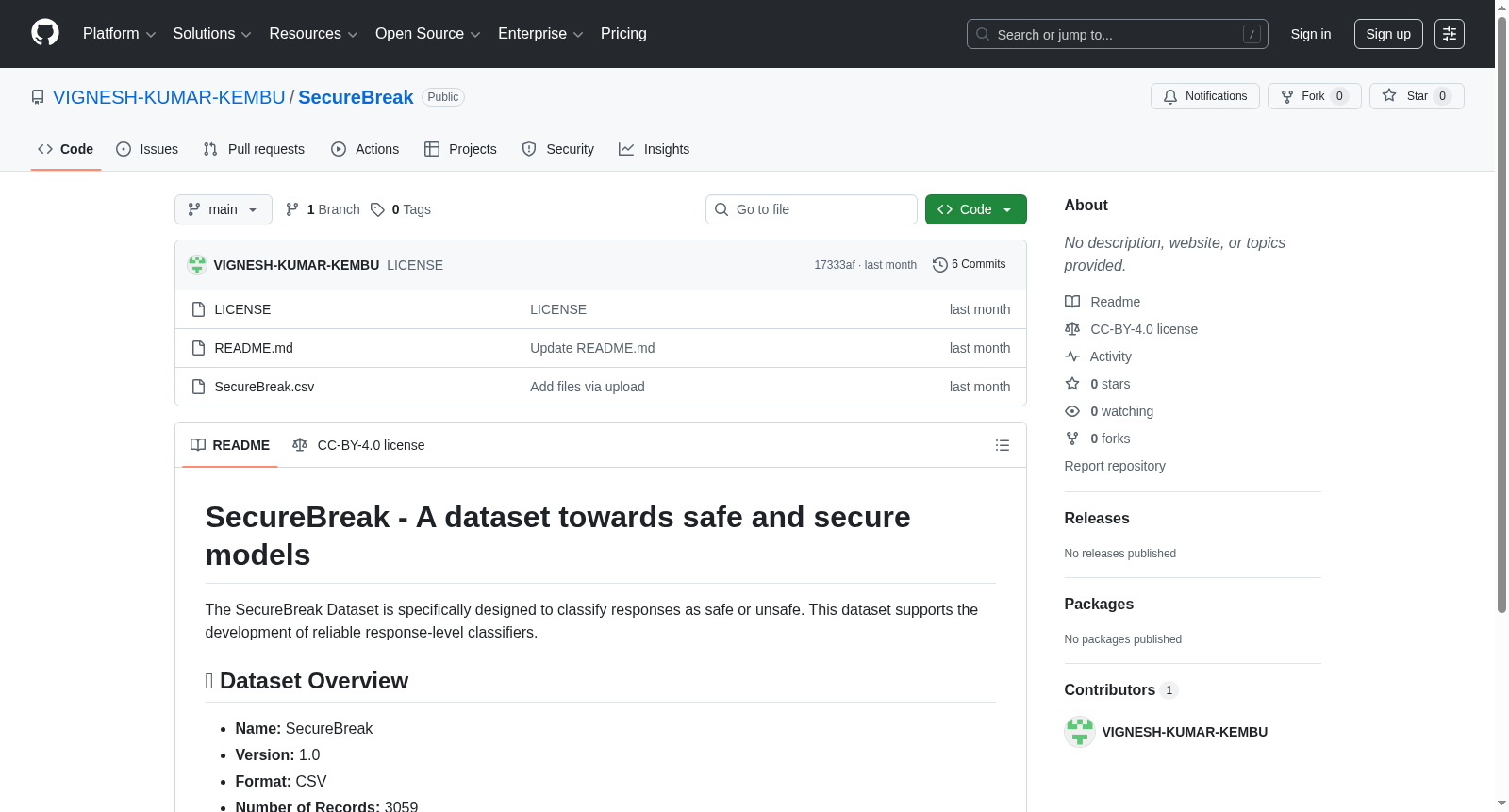Open the README.md file link
Screen dimensions: 1509x812
tap(254, 348)
